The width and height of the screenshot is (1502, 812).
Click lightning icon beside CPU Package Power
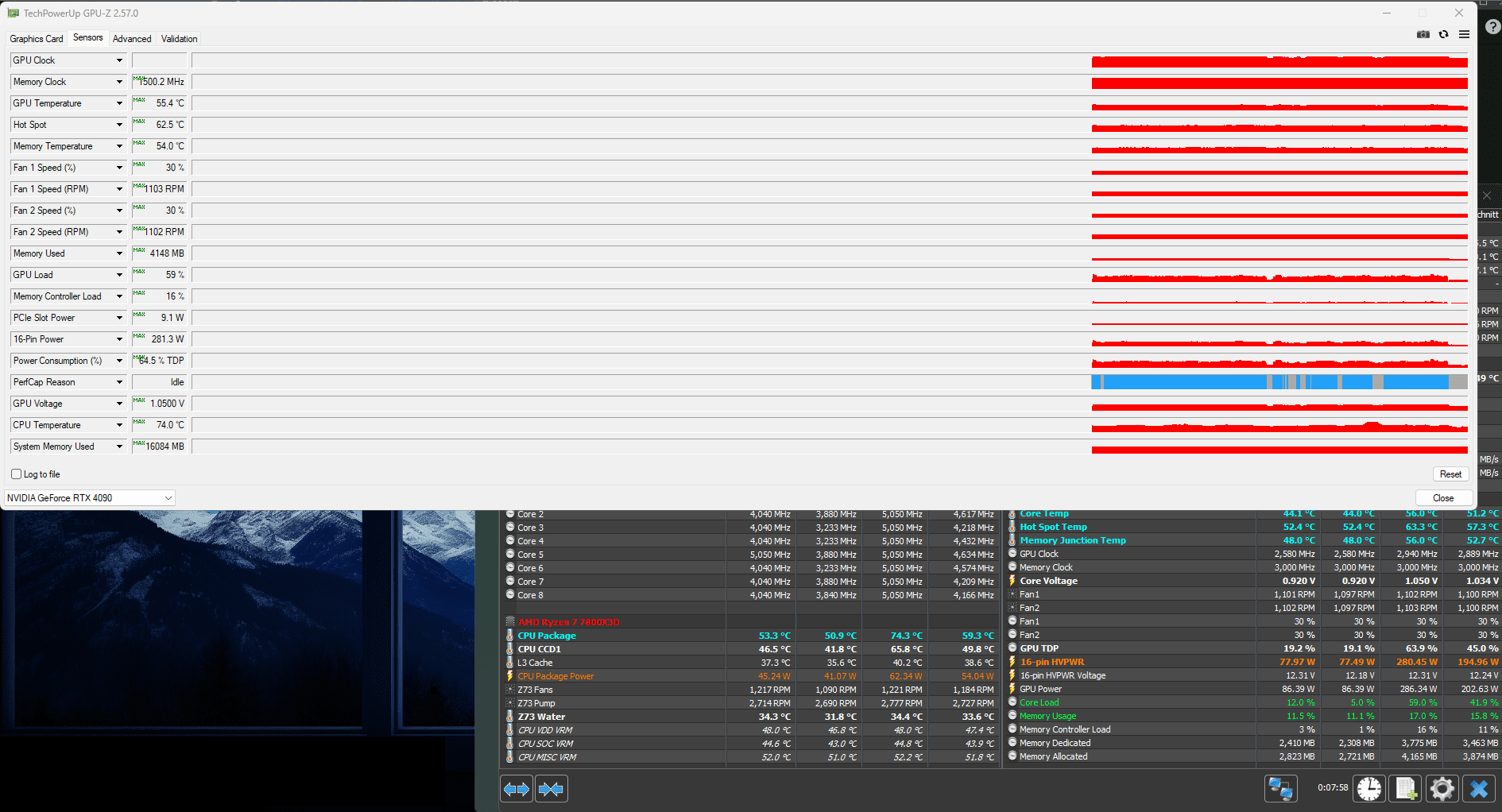click(x=510, y=676)
